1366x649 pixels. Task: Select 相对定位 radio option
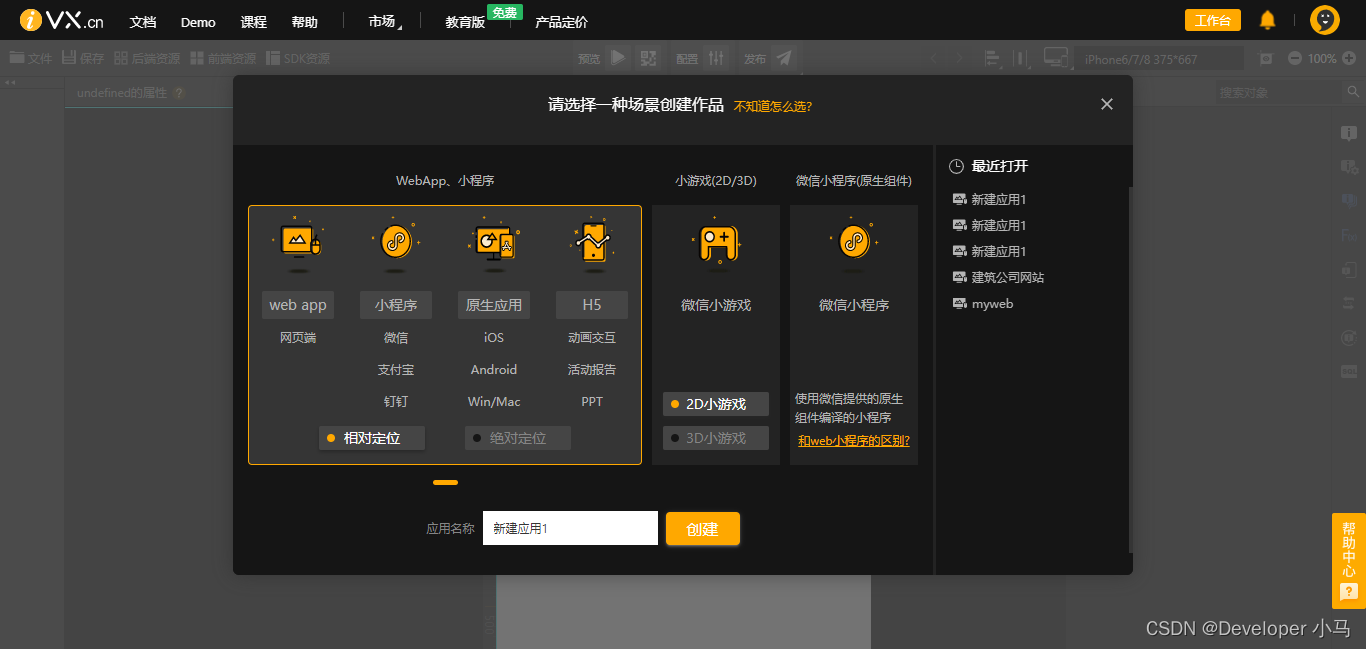pyautogui.click(x=372, y=438)
